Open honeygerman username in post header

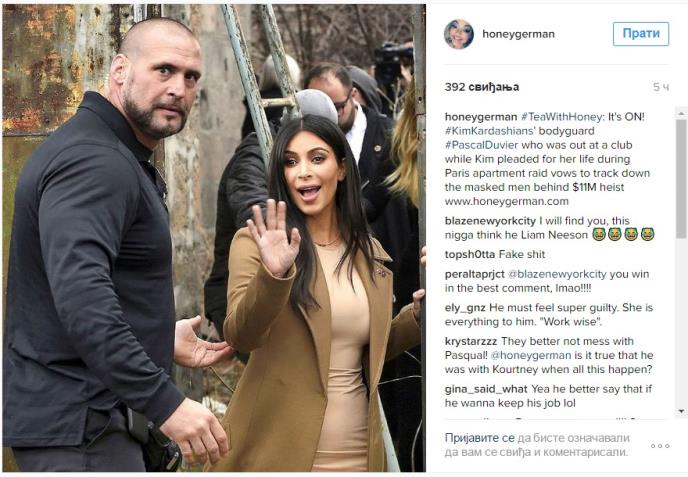(518, 34)
